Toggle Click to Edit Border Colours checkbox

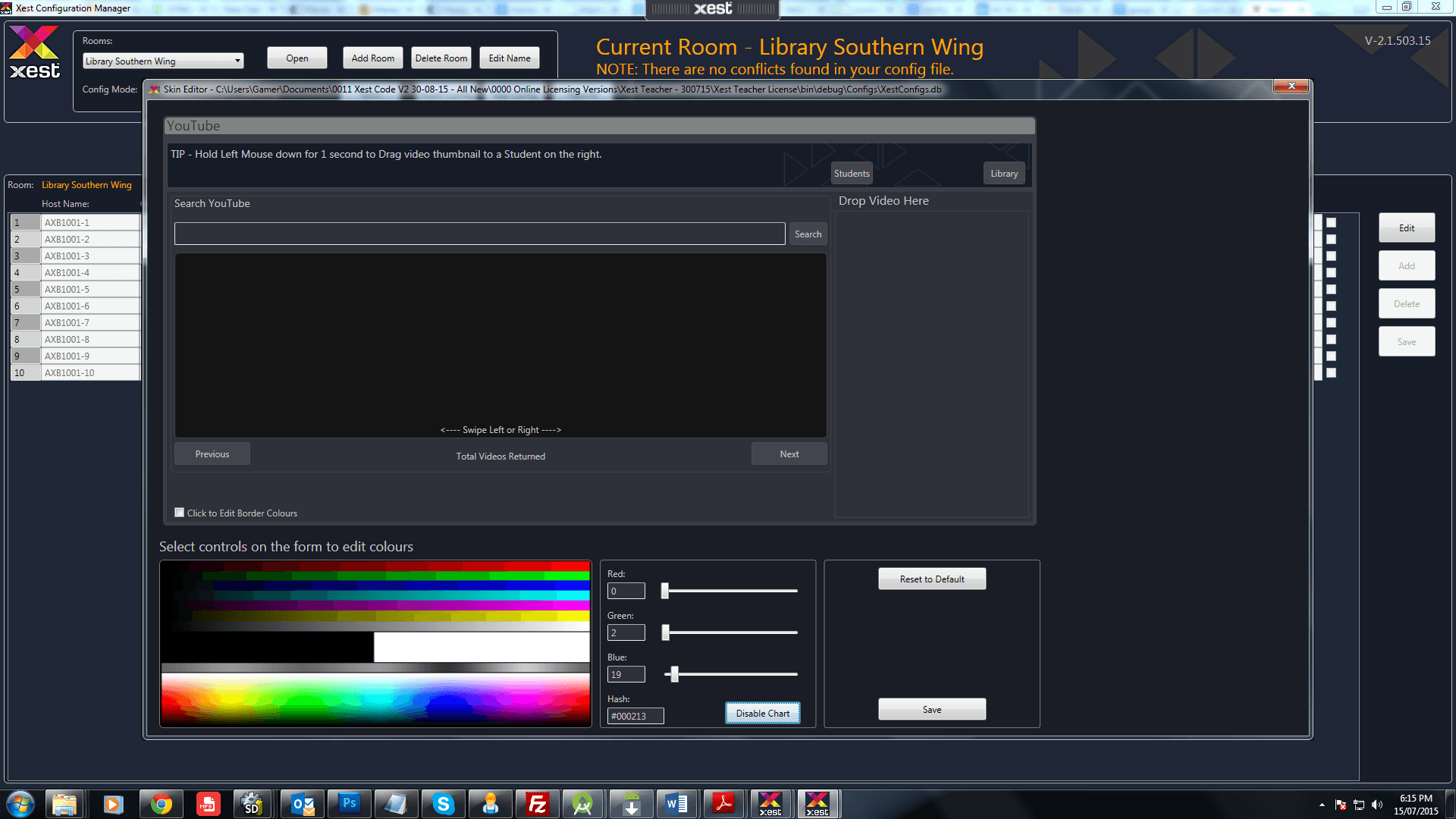pyautogui.click(x=178, y=512)
